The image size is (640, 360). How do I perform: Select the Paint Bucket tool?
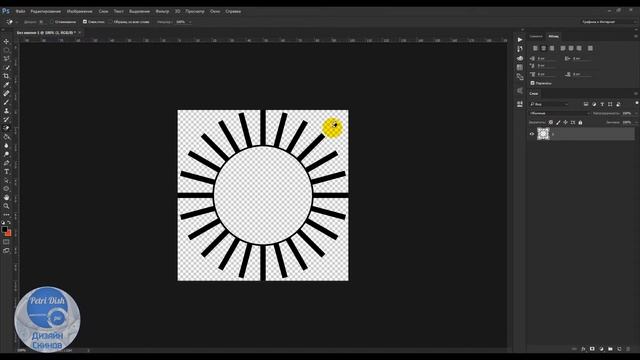pos(6,137)
